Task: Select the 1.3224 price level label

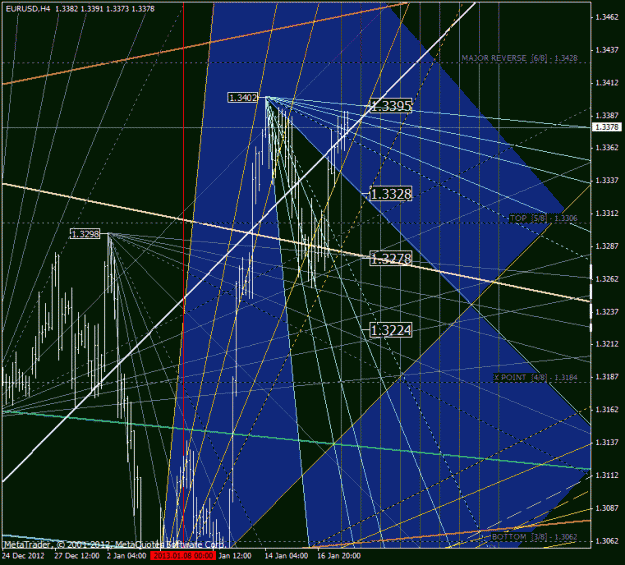Action: [x=391, y=330]
